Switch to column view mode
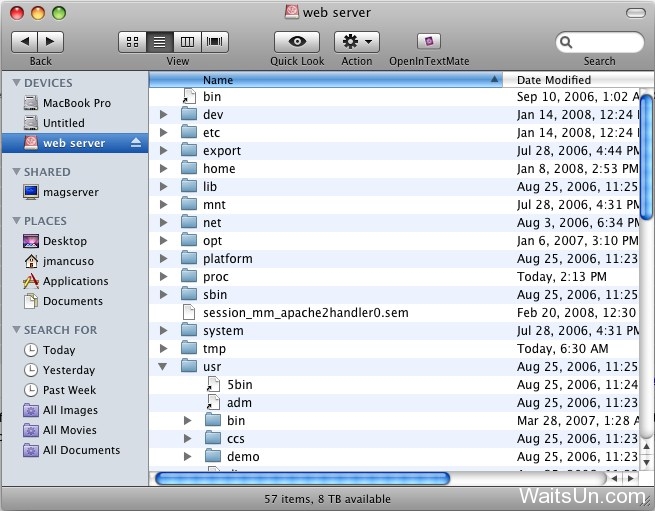Screen dimensions: 655x511 [187, 42]
